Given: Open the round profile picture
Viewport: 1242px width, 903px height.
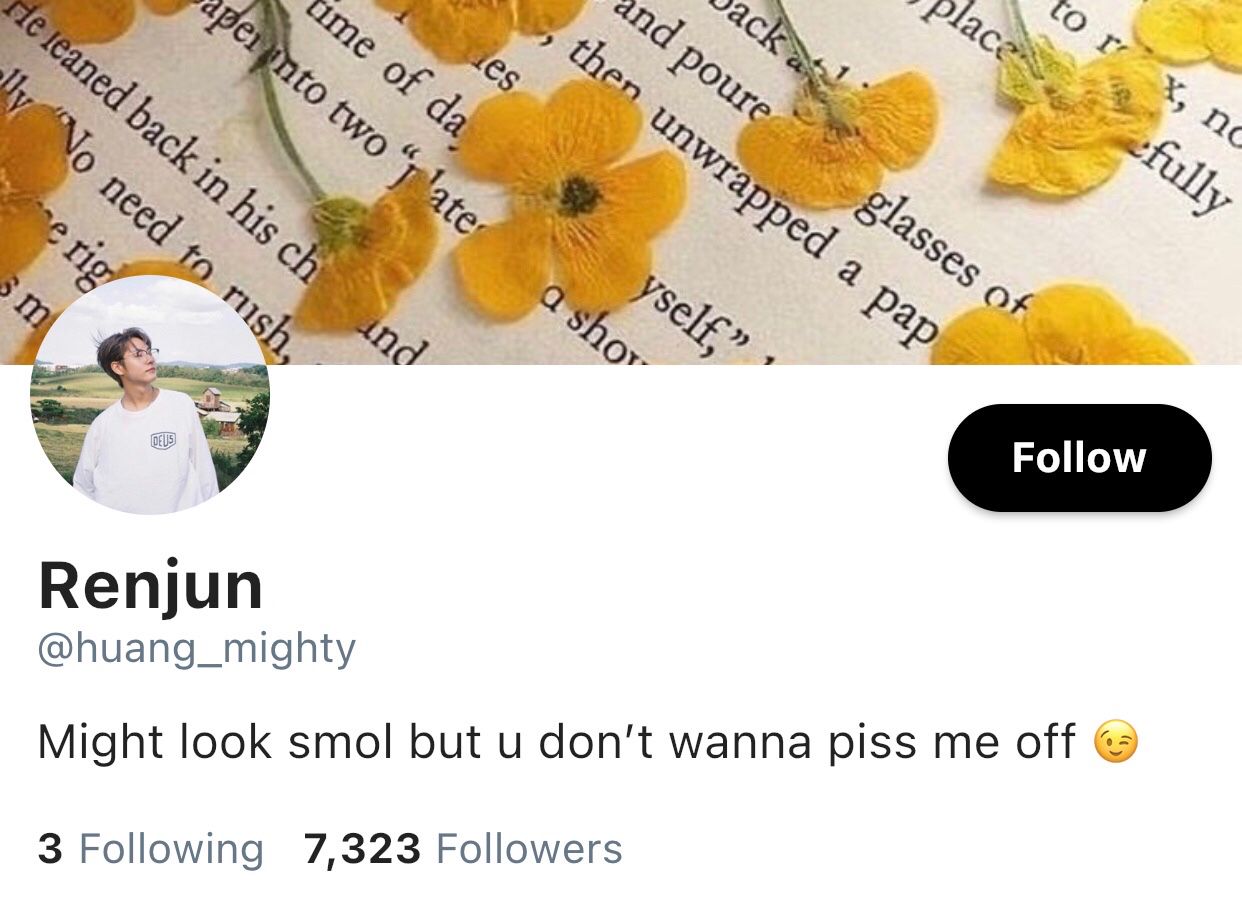Looking at the screenshot, I should pos(150,395).
